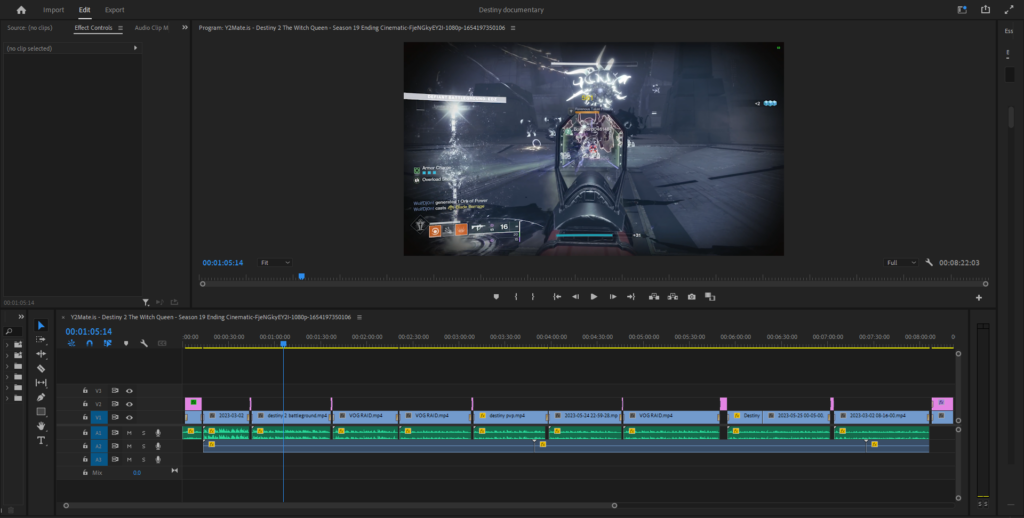Open timeline sequence panel menu
This screenshot has height=518, width=1024.
click(359, 317)
